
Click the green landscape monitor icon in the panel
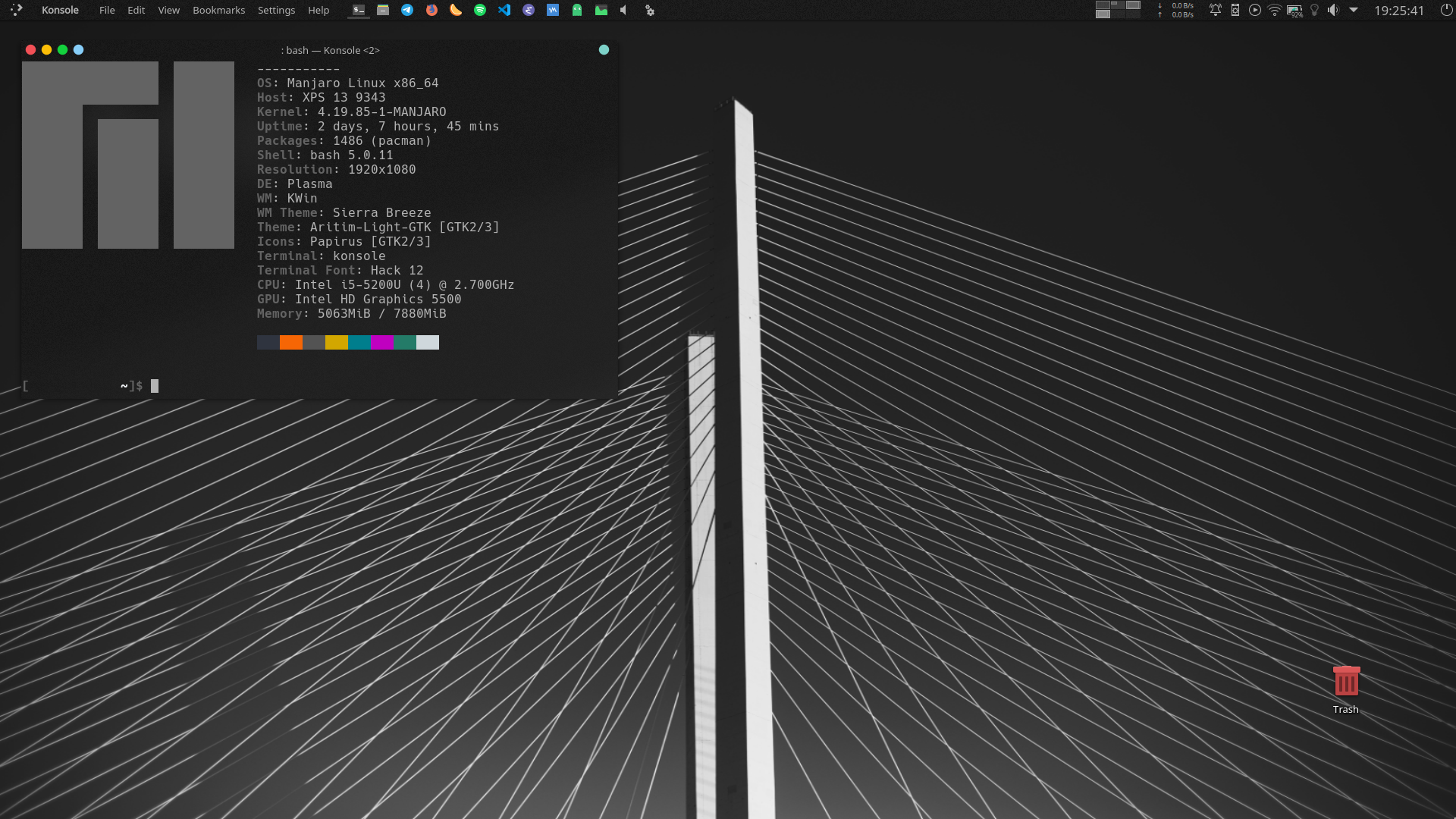pyautogui.click(x=601, y=10)
